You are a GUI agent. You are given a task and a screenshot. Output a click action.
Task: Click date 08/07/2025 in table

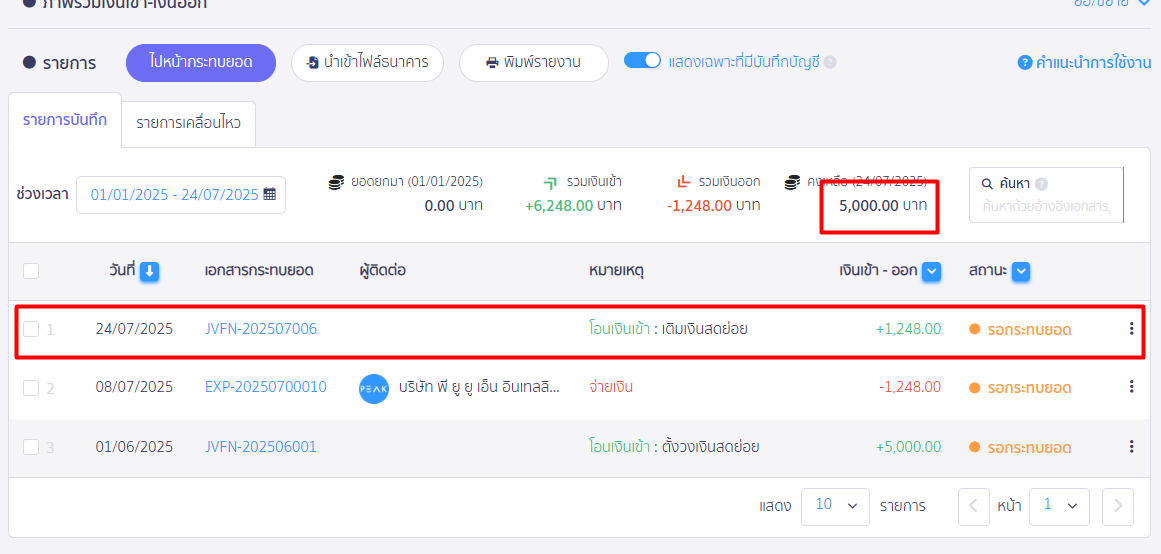pyautogui.click(x=134, y=387)
